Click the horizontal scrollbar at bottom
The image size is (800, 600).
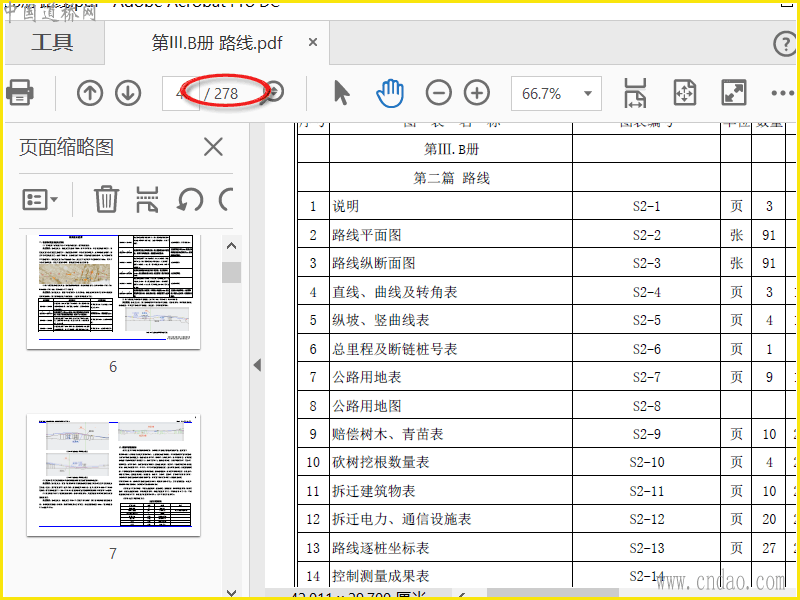tap(552, 594)
